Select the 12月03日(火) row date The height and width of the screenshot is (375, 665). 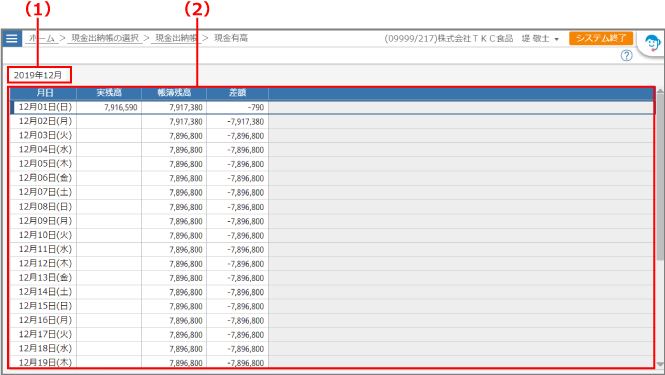[45, 136]
